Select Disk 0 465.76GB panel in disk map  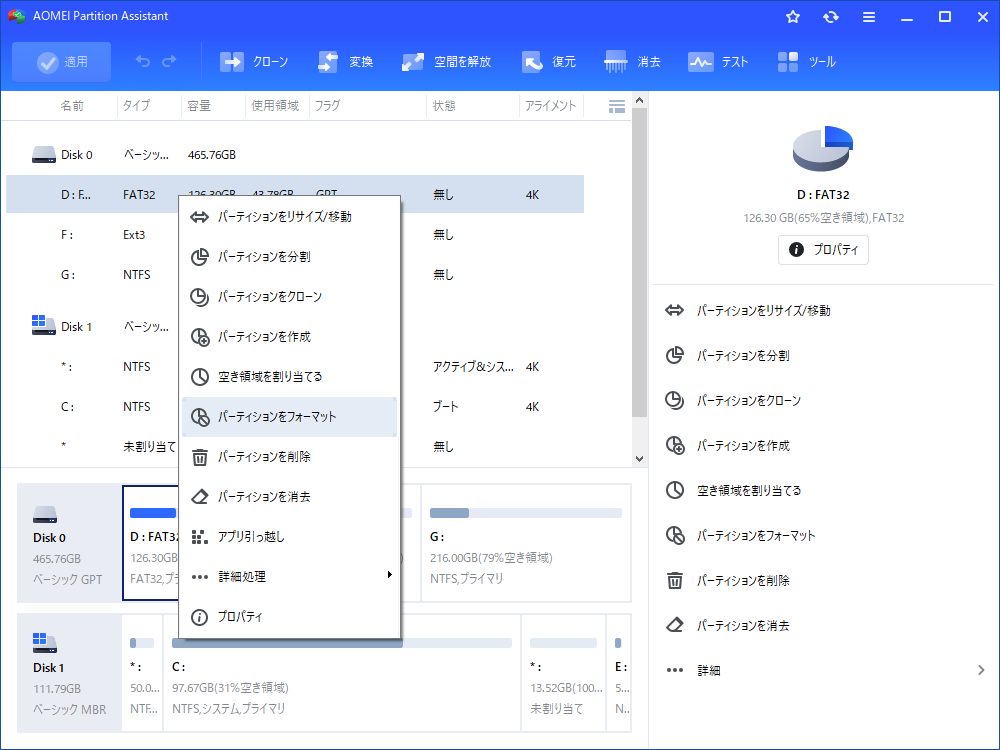point(69,543)
